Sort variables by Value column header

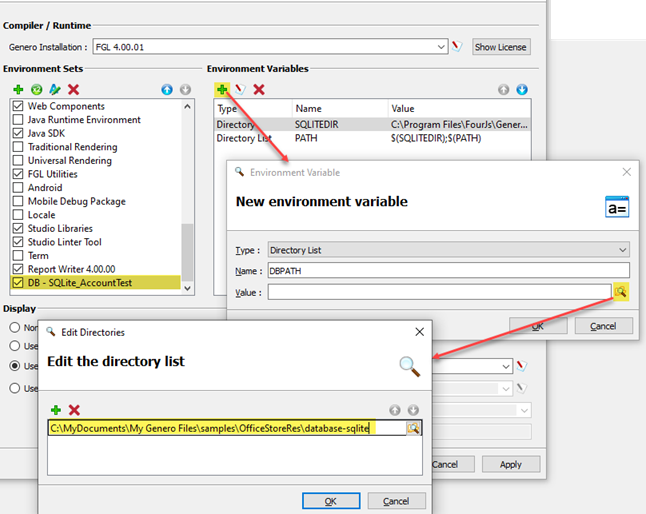pyautogui.click(x=459, y=108)
